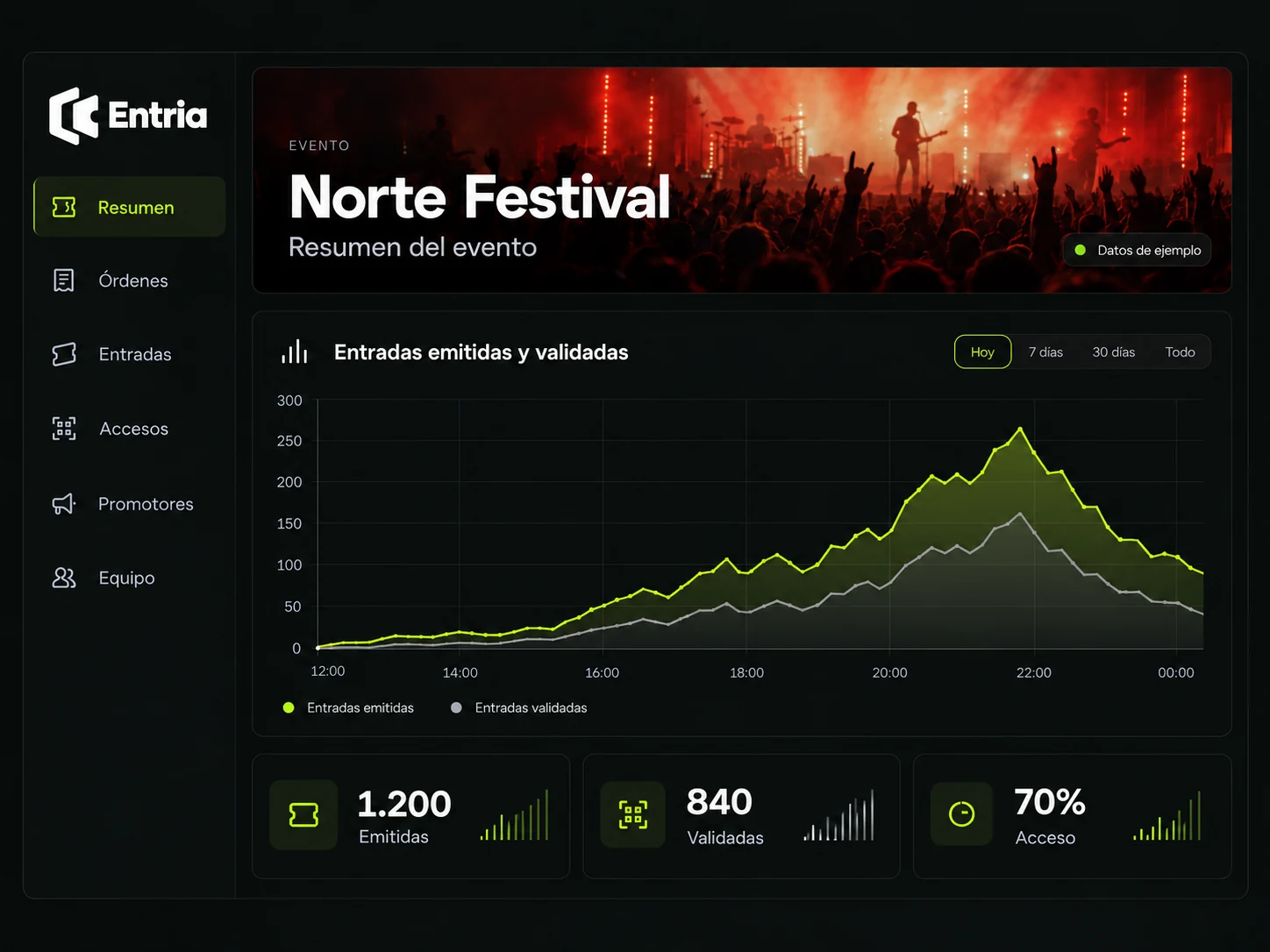Navigate to Accesos

(x=130, y=429)
